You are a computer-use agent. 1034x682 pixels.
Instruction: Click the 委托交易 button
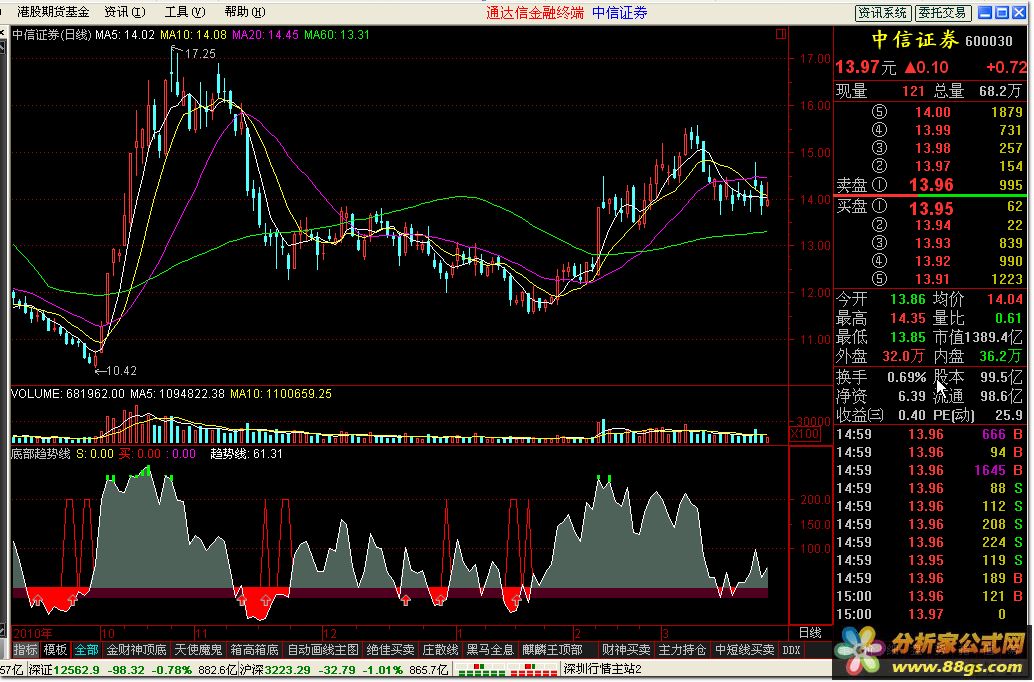[942, 13]
